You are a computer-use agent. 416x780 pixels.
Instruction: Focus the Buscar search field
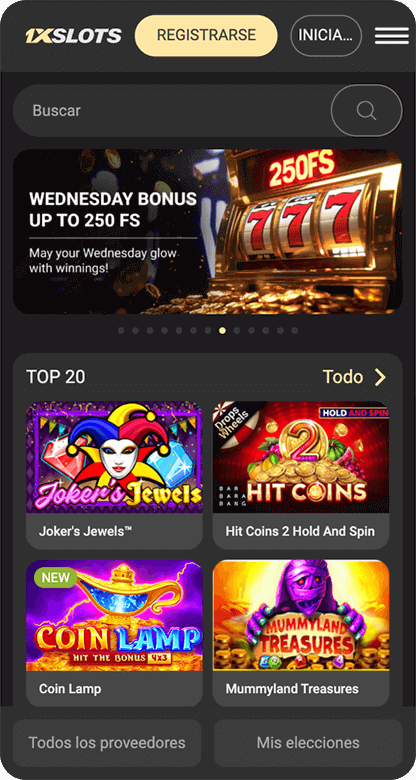pos(172,110)
